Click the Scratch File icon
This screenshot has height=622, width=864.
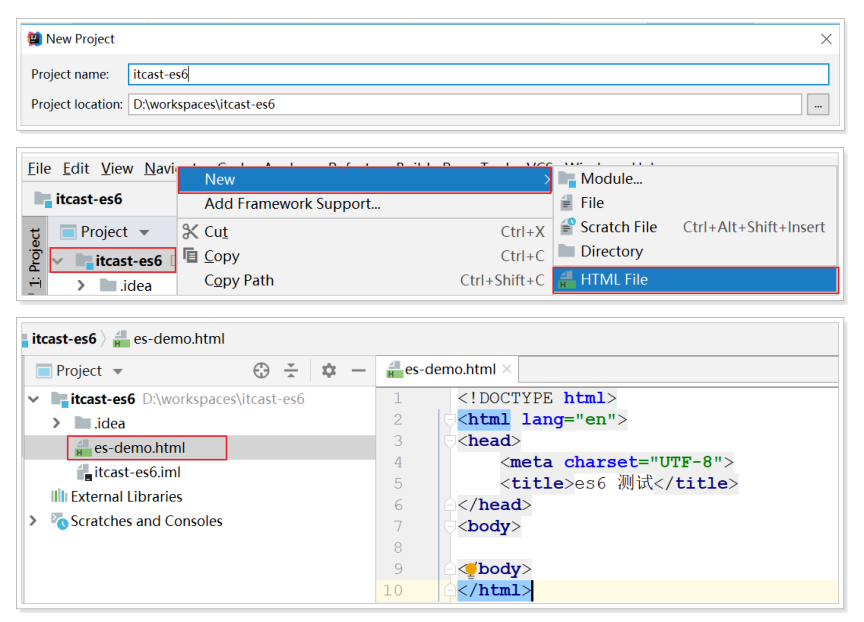(568, 226)
